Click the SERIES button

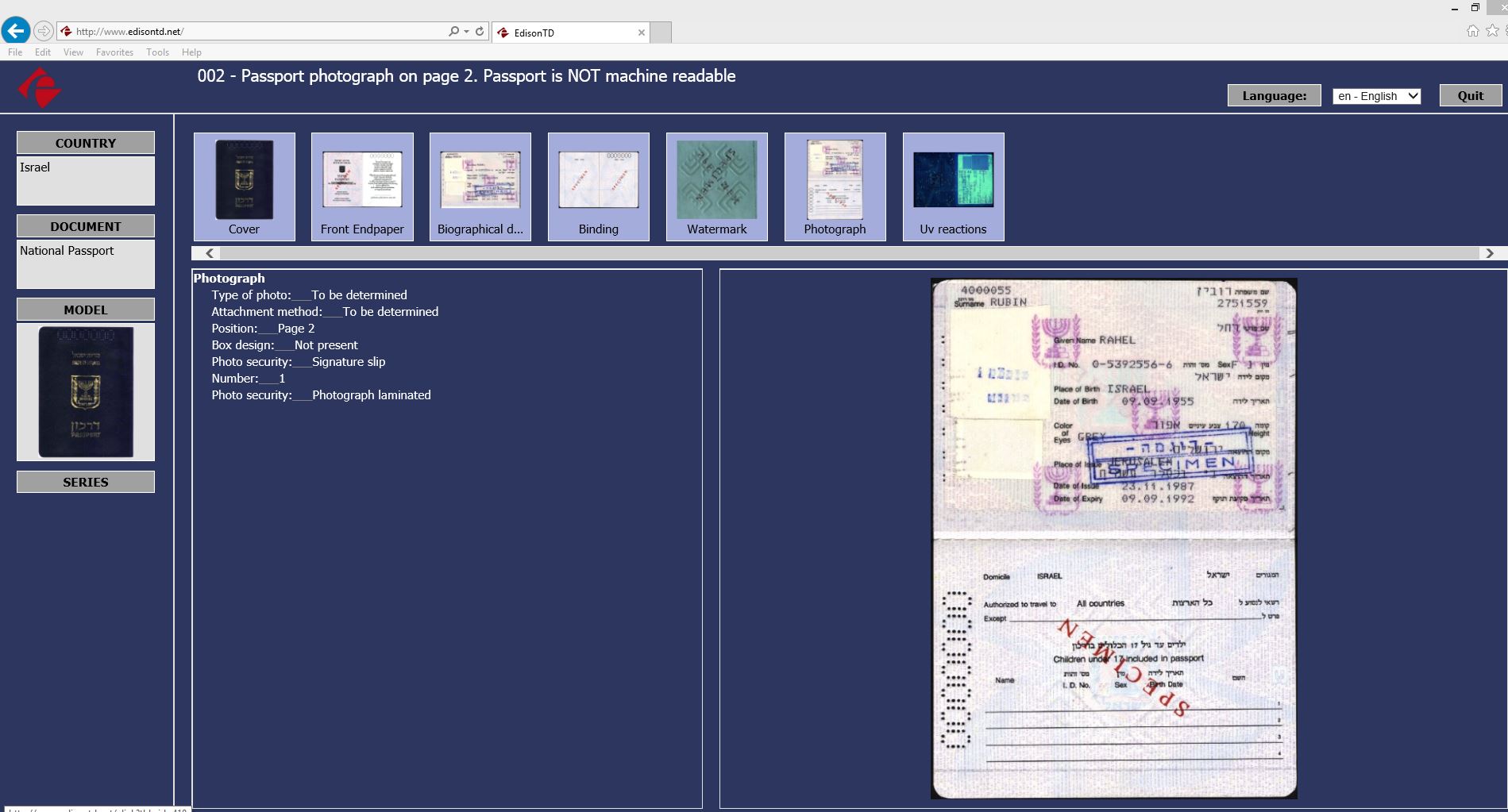tap(86, 482)
